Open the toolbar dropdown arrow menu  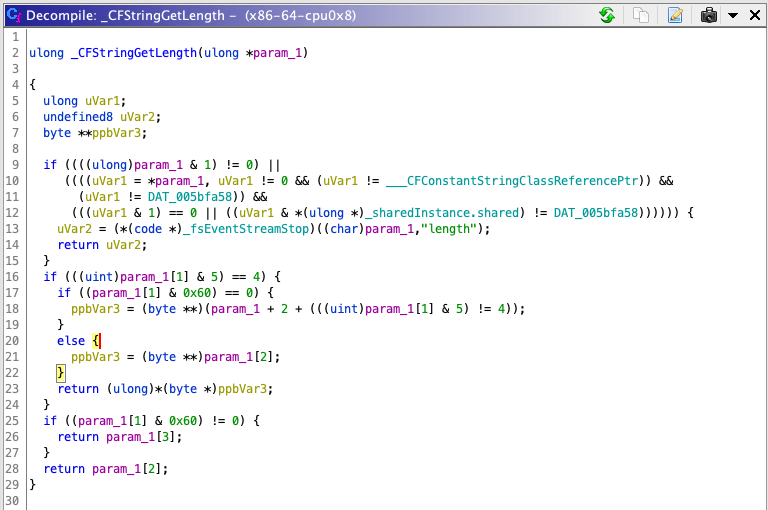click(x=732, y=15)
